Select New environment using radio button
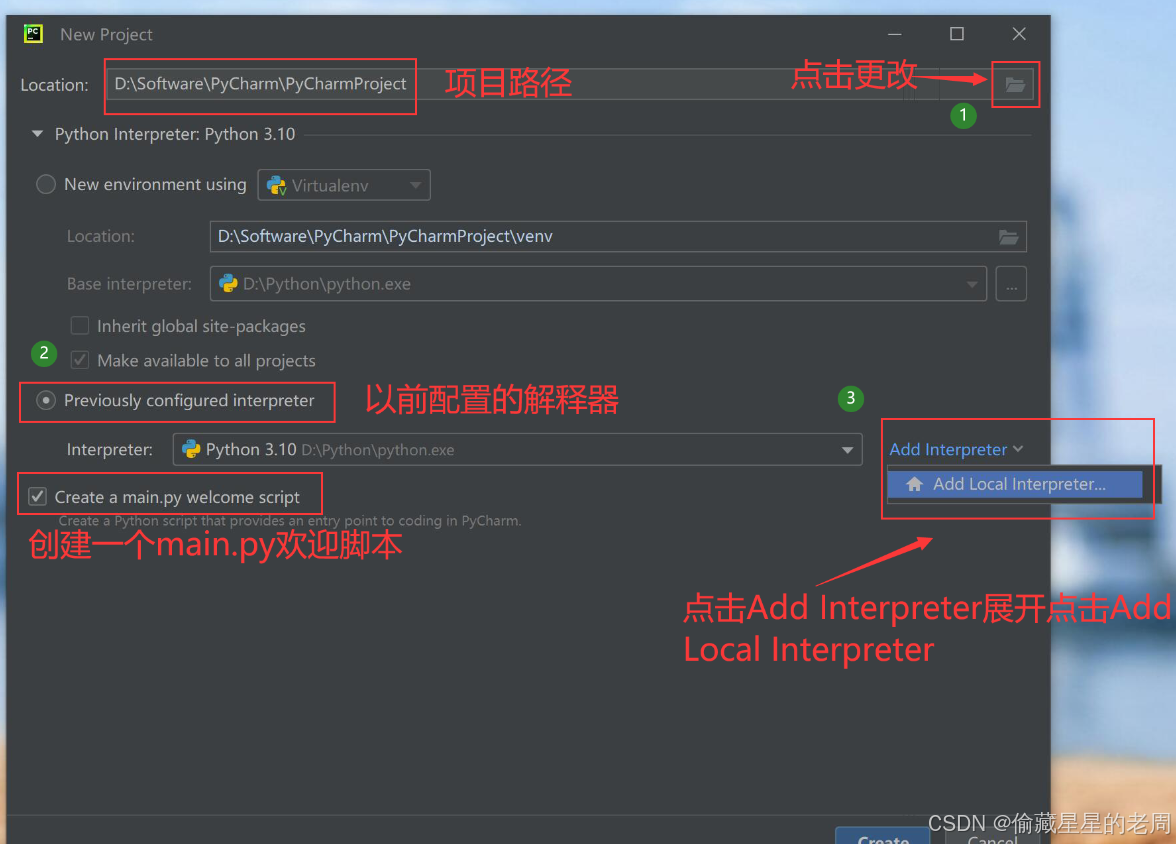 coord(46,185)
